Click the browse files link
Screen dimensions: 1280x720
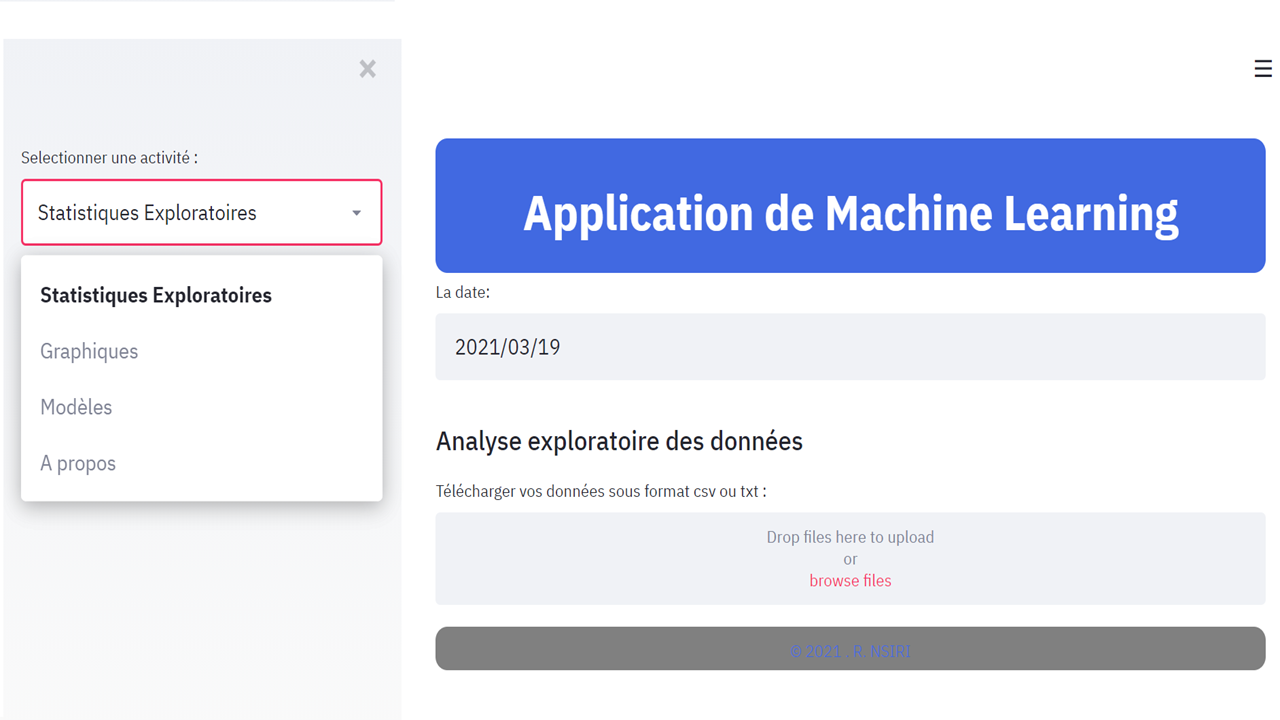tap(850, 580)
